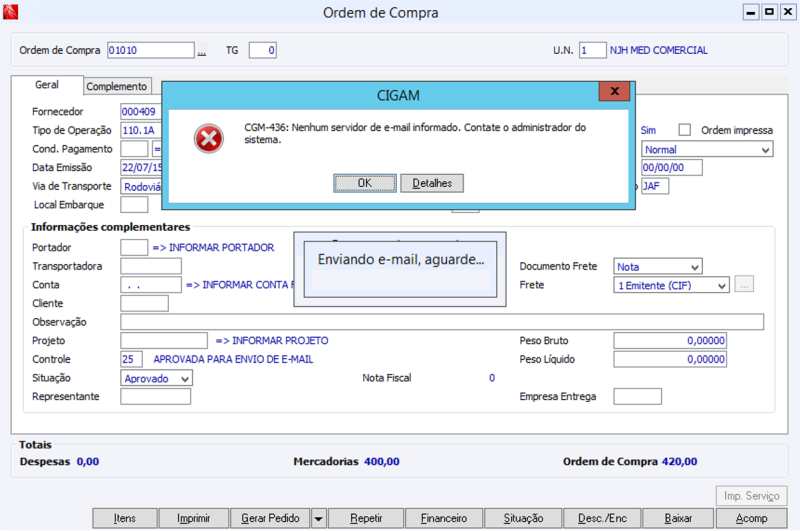Click the Transportadora input field

(x=151, y=266)
